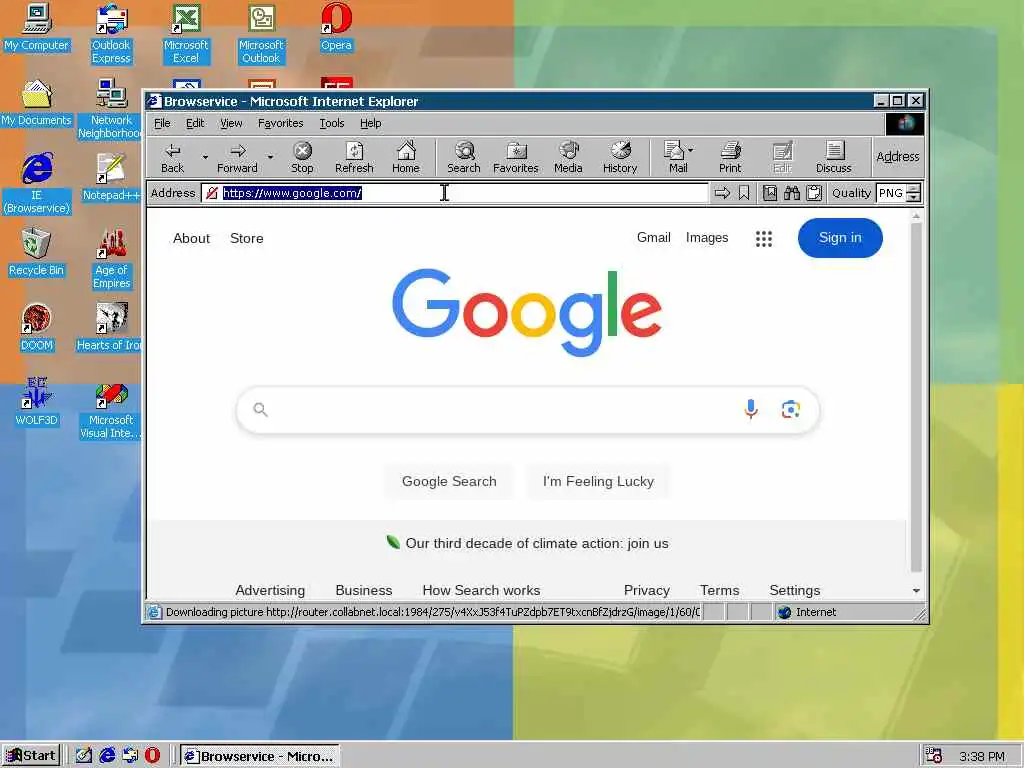Click the Browservice taskbar button
Viewport: 1024px width, 768px height.
pos(260,756)
